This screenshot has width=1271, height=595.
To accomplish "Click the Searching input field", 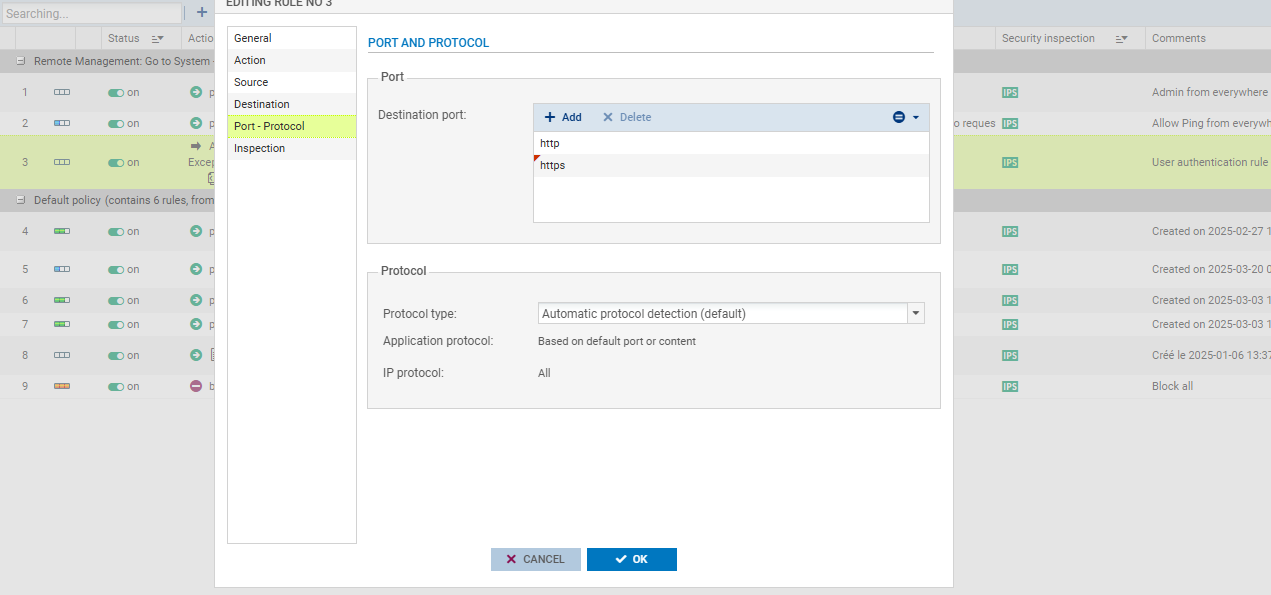I will click(x=91, y=14).
